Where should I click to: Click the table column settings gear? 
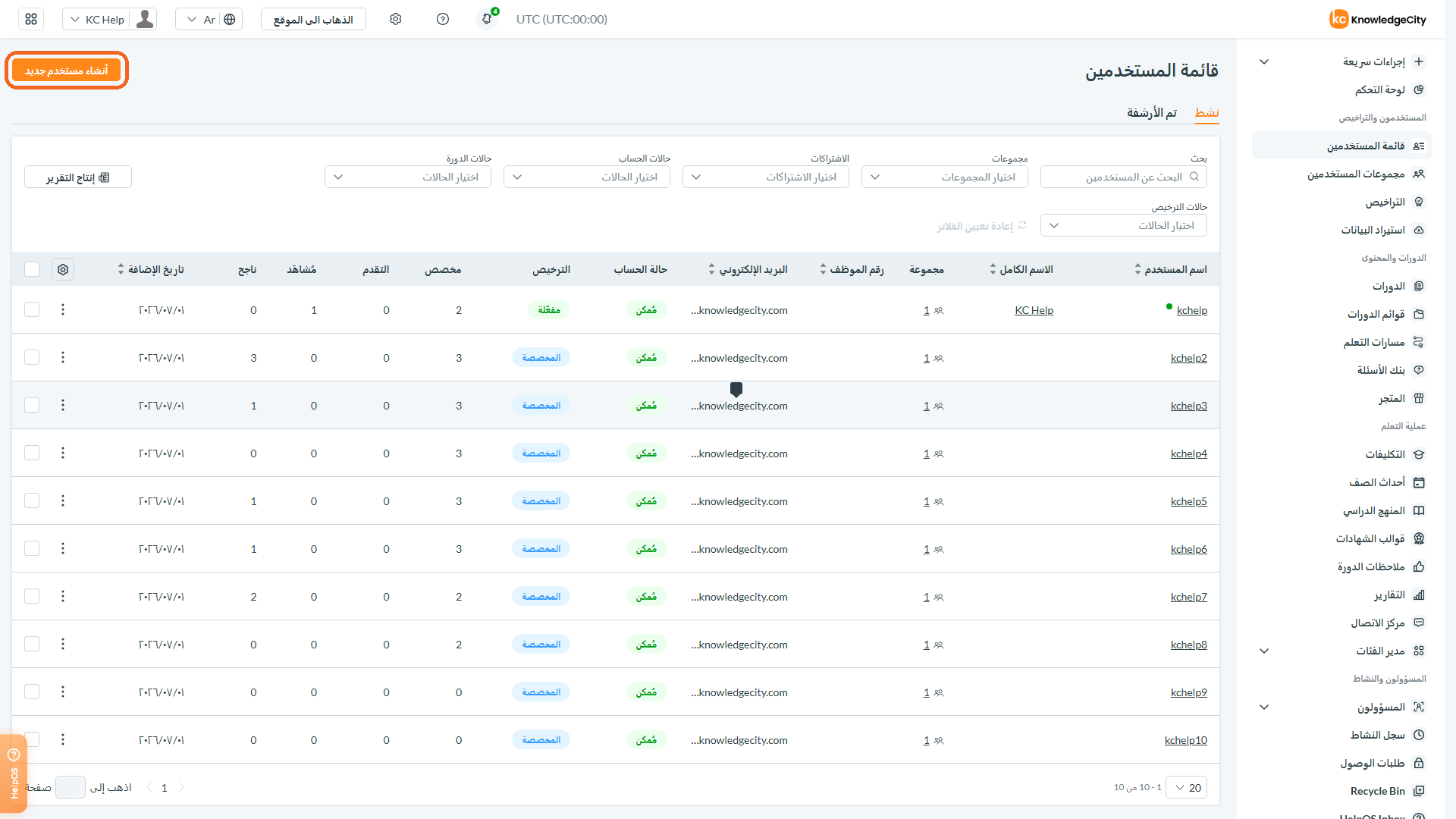pyautogui.click(x=63, y=269)
